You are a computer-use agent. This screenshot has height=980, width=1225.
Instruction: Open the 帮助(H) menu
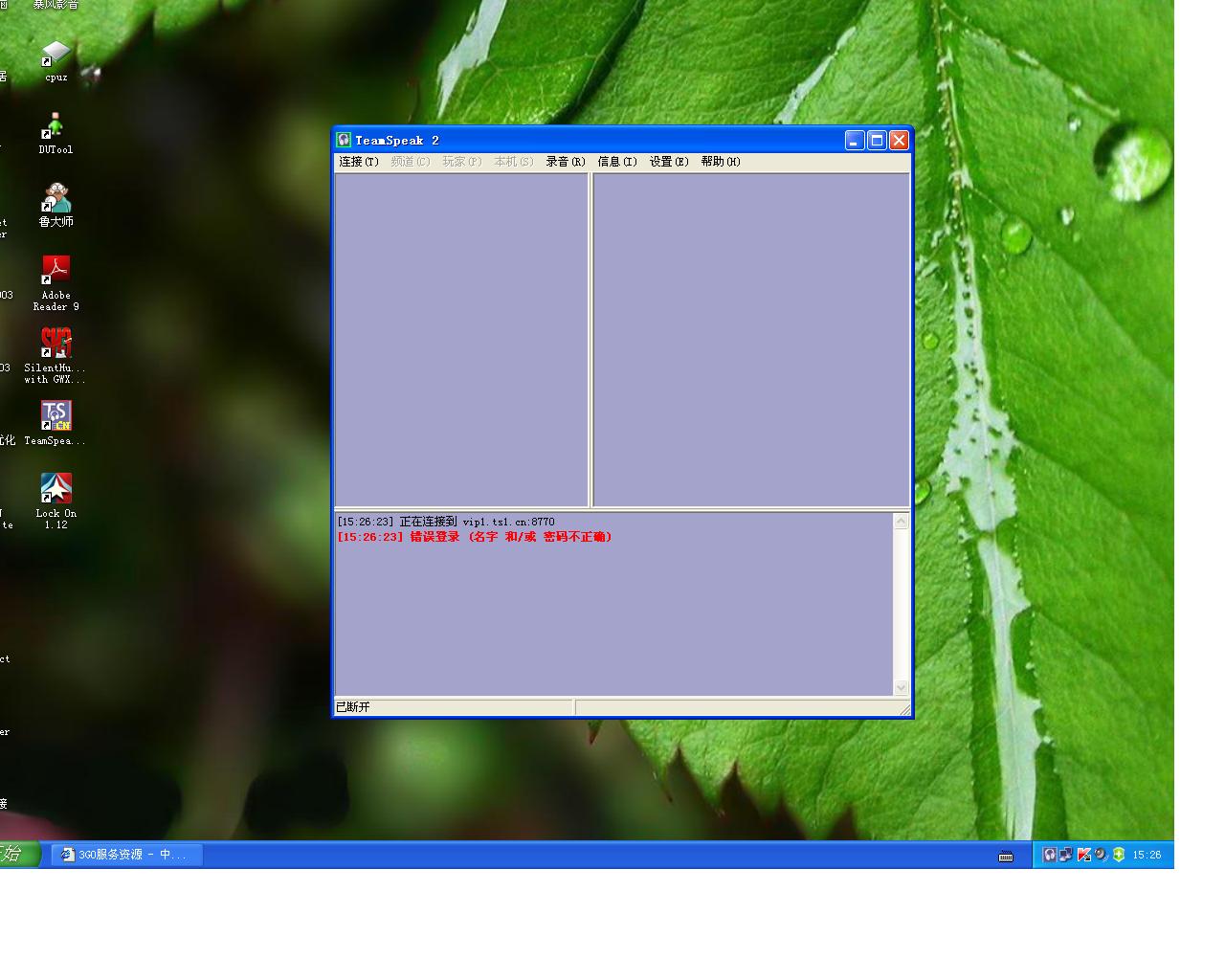pos(721,162)
